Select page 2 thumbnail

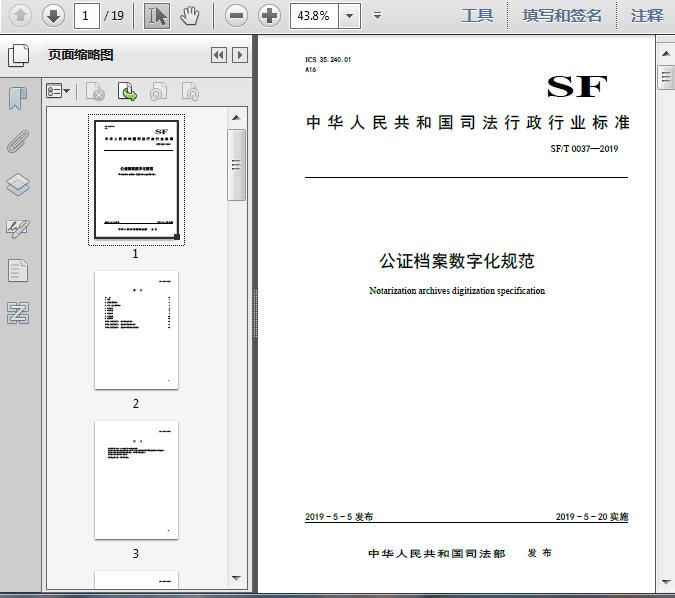tap(136, 330)
